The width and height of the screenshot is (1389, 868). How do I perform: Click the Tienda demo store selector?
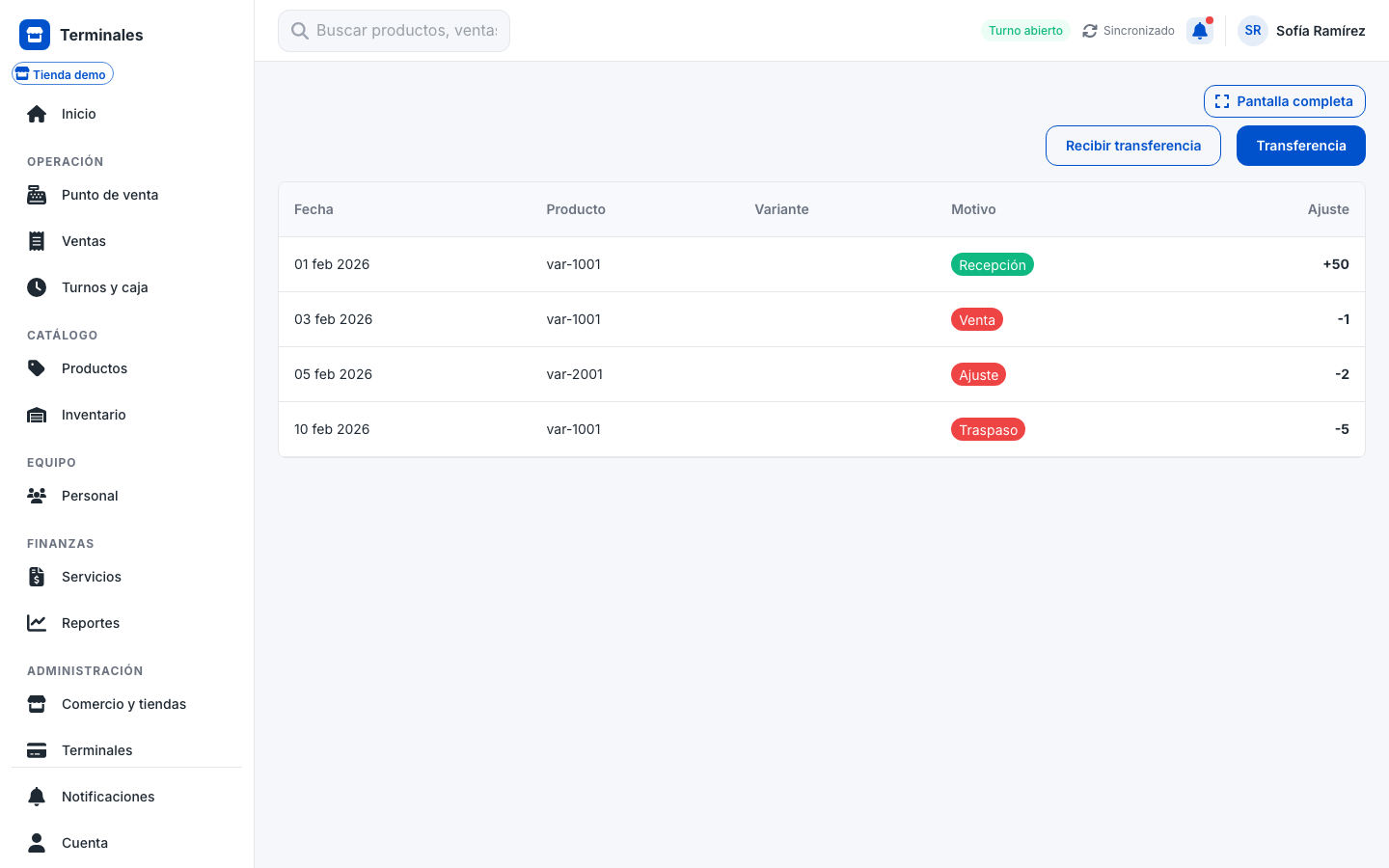[x=63, y=74]
